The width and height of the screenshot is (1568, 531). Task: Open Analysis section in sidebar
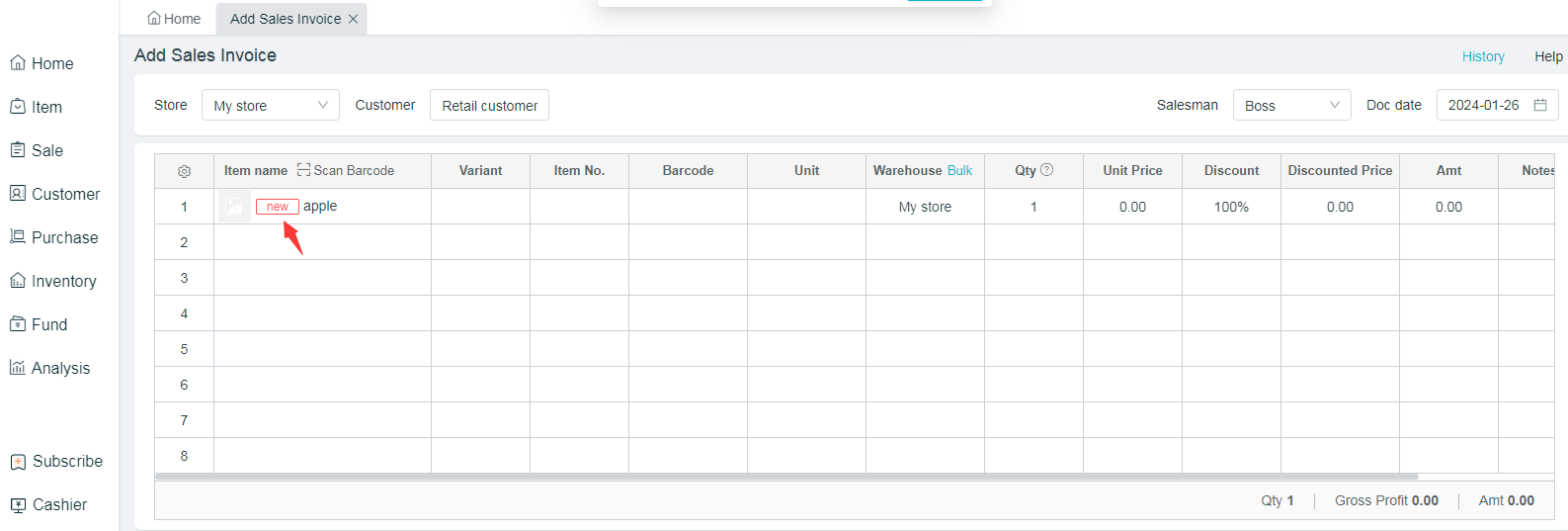50,368
